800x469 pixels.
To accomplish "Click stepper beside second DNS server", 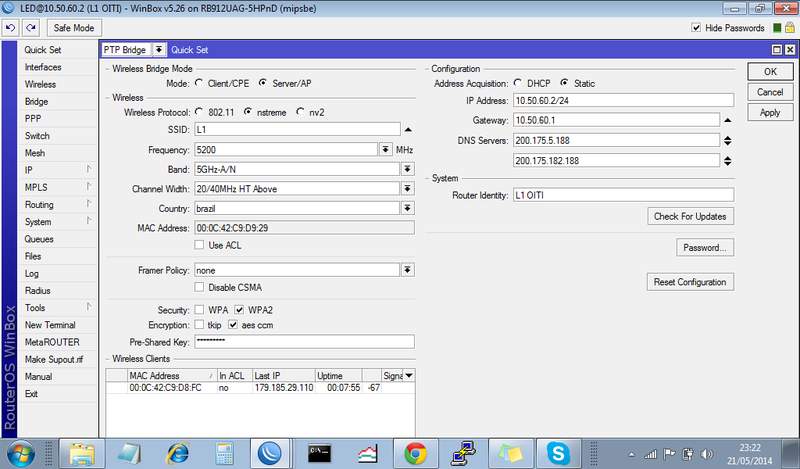I will click(x=728, y=161).
